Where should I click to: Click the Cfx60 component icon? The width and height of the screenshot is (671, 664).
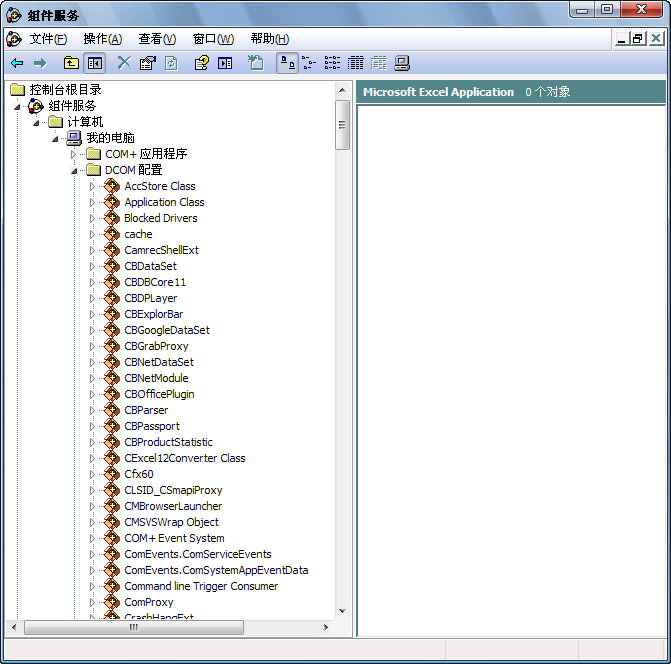pyautogui.click(x=112, y=474)
